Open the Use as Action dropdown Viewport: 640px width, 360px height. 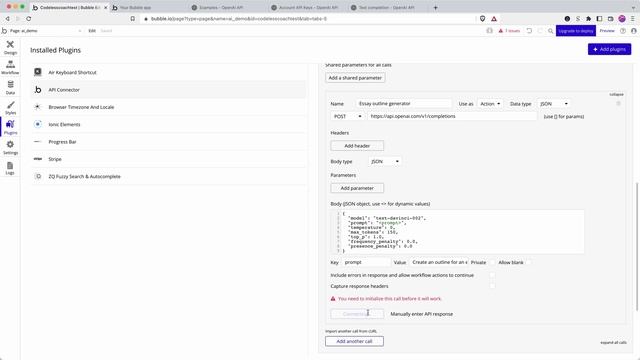tap(490, 104)
